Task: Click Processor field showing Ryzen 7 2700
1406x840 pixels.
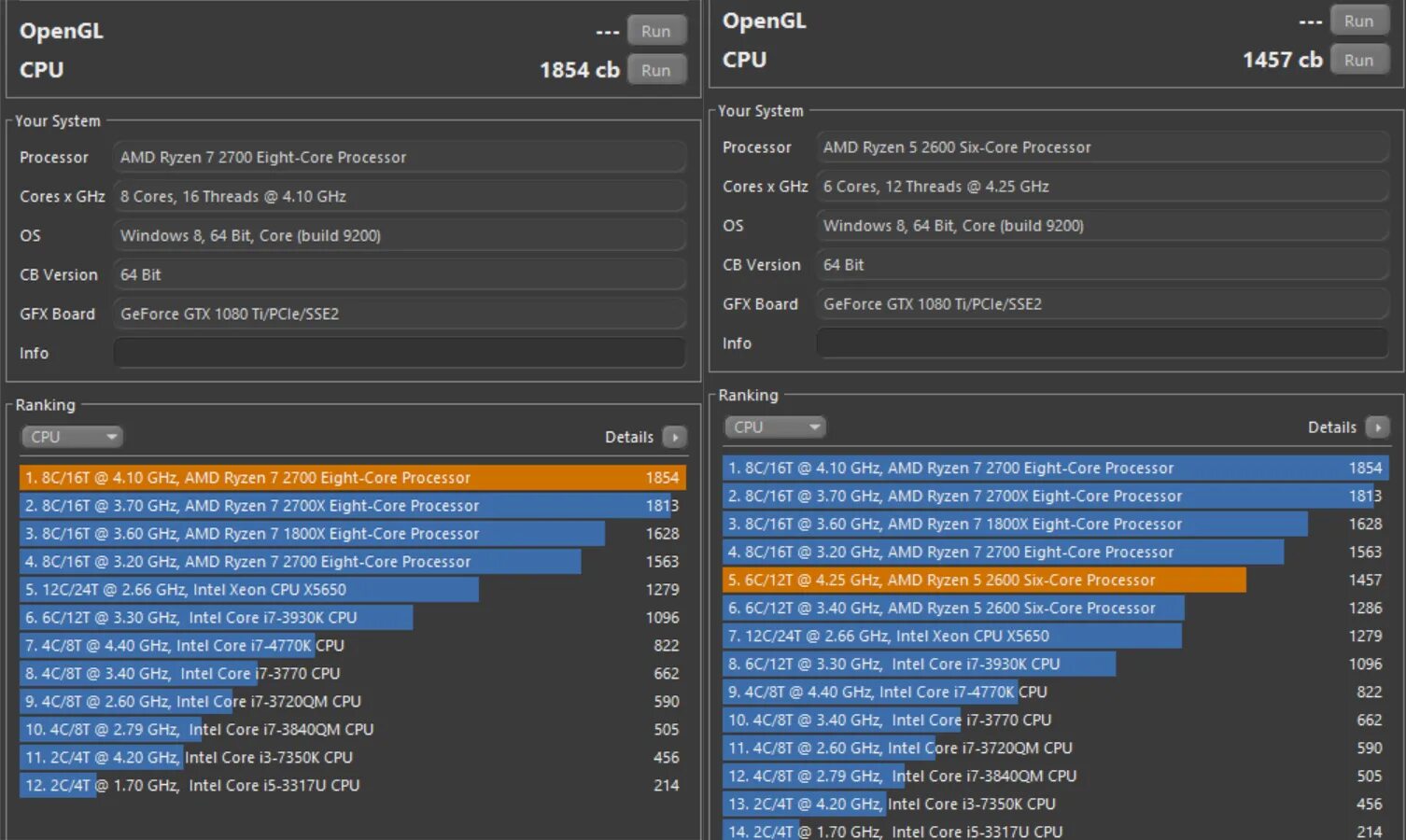Action: pos(400,157)
